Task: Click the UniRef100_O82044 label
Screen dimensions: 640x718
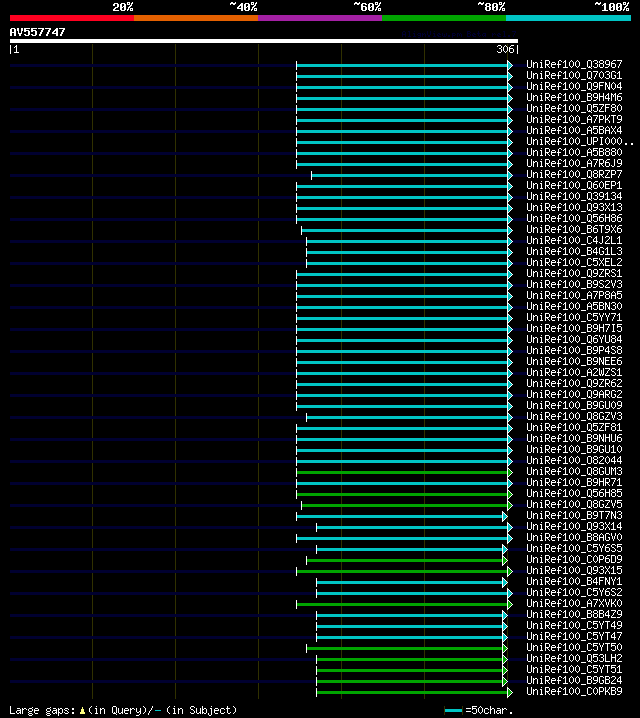Action: tap(574, 460)
